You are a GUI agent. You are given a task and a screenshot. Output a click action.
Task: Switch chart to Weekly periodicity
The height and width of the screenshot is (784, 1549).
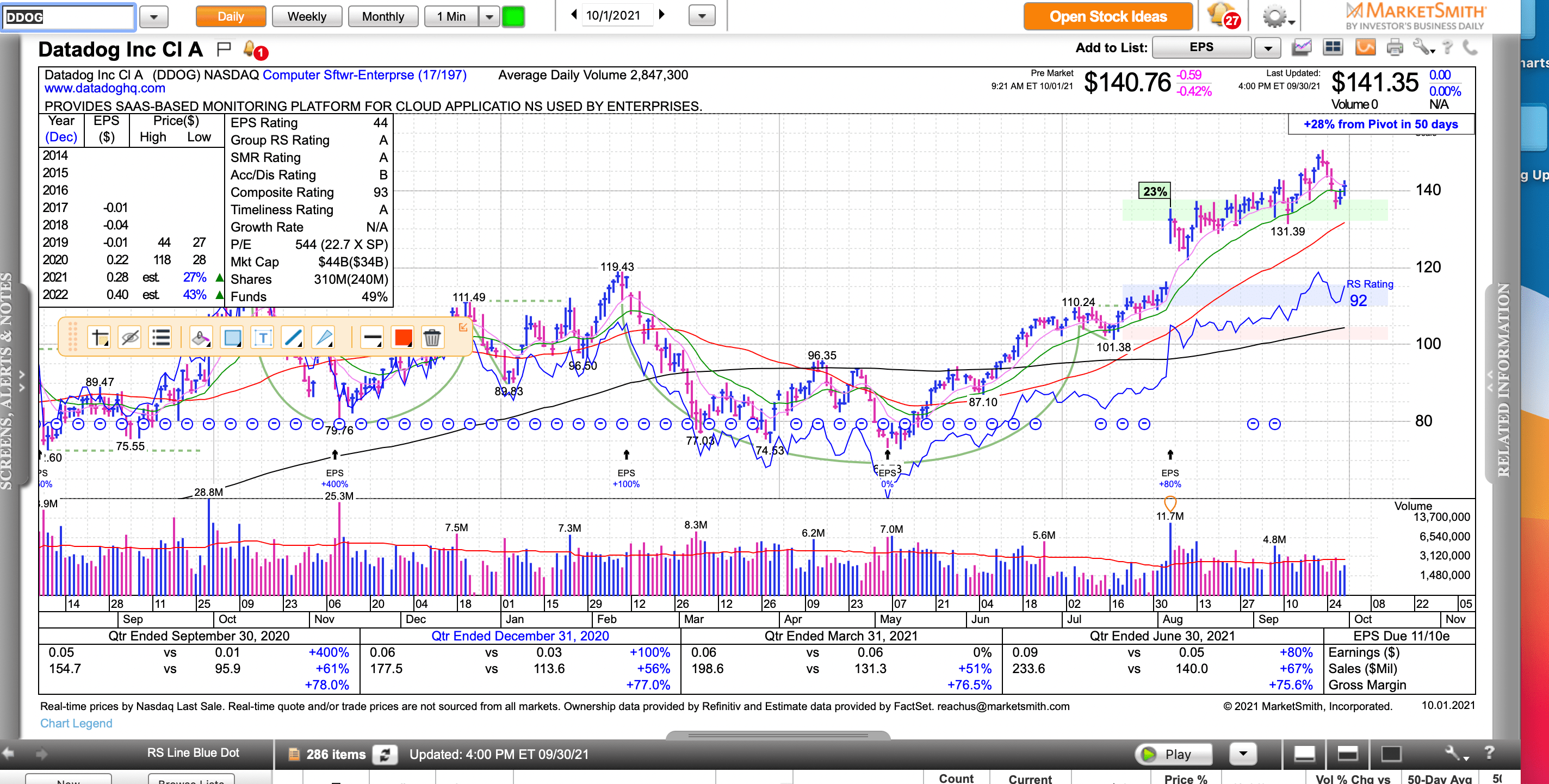click(x=307, y=16)
